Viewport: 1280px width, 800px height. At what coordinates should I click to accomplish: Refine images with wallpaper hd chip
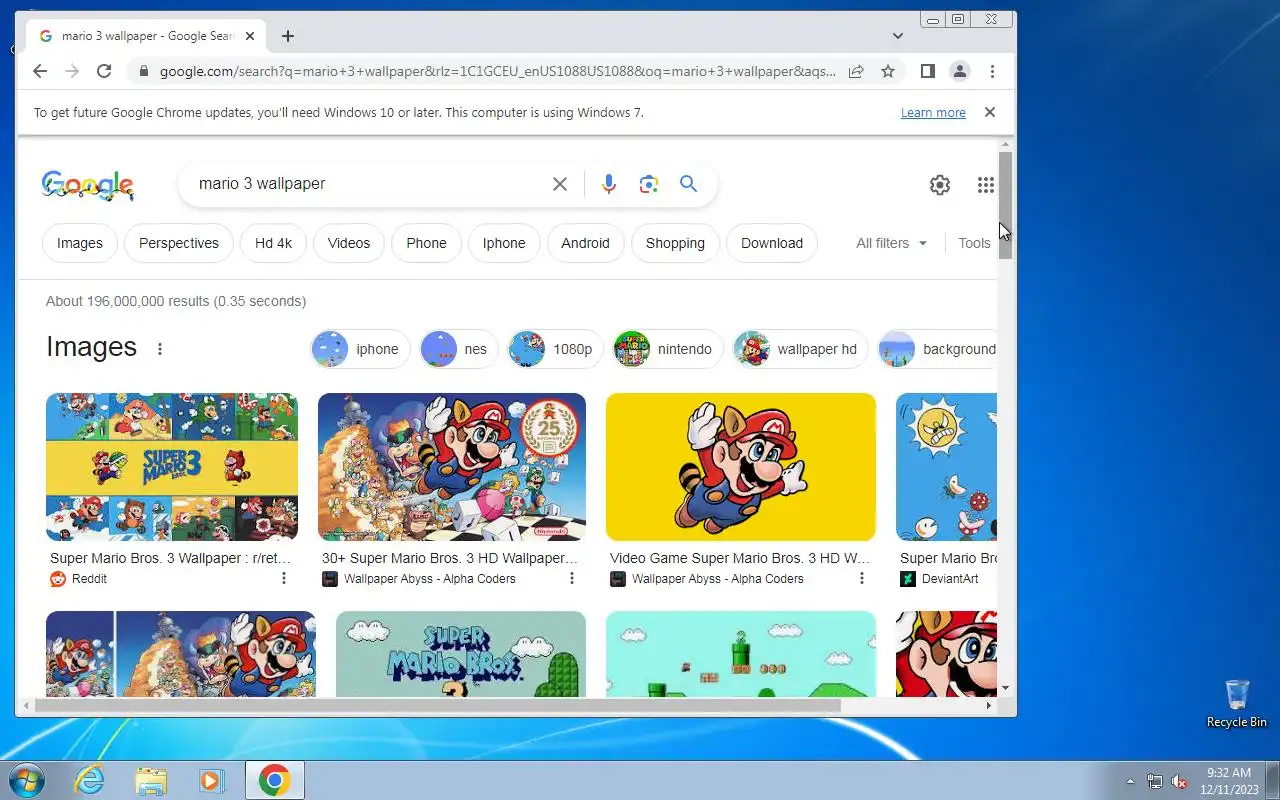(x=801, y=349)
